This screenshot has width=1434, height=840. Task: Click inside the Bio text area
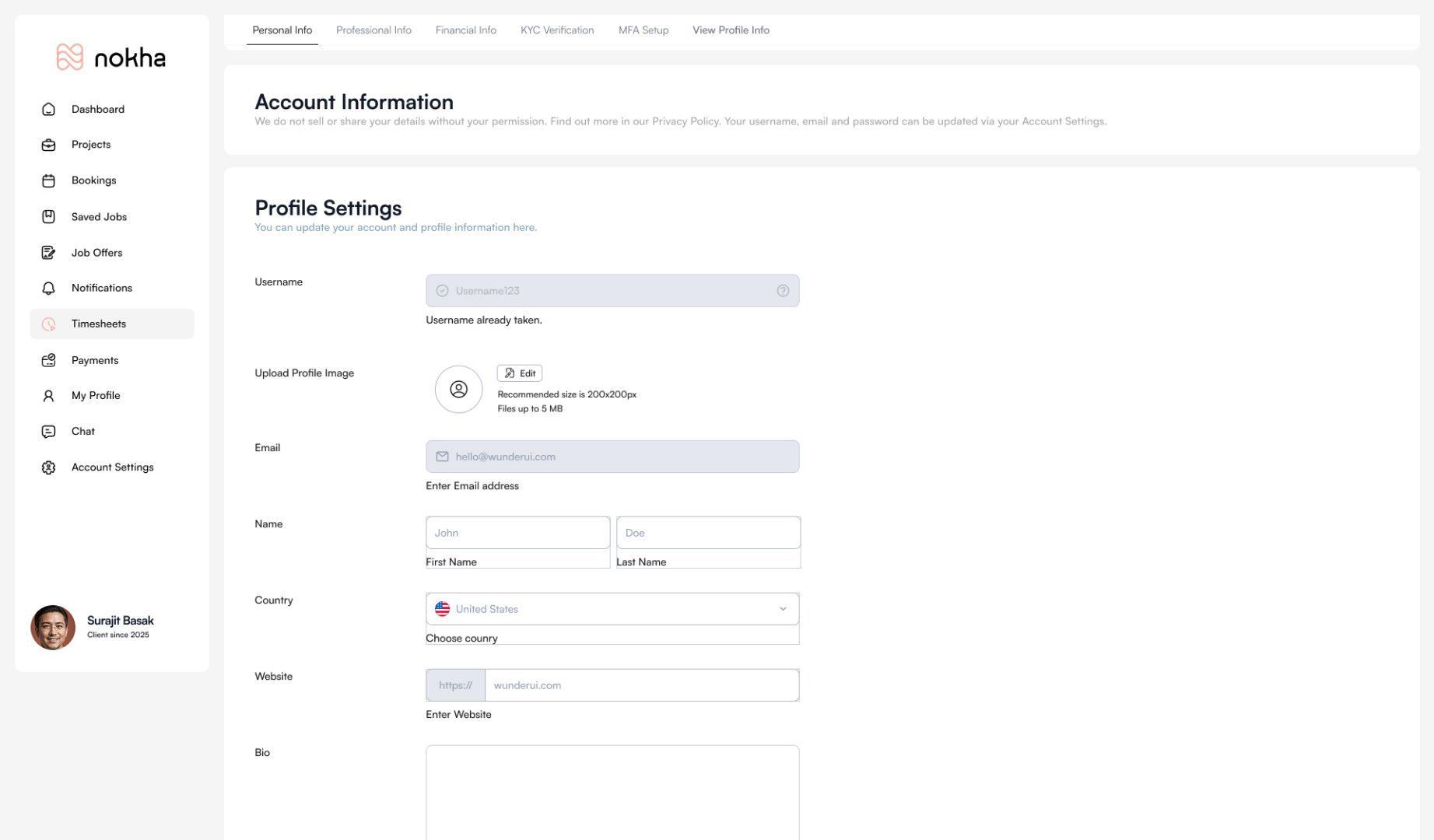[612, 789]
